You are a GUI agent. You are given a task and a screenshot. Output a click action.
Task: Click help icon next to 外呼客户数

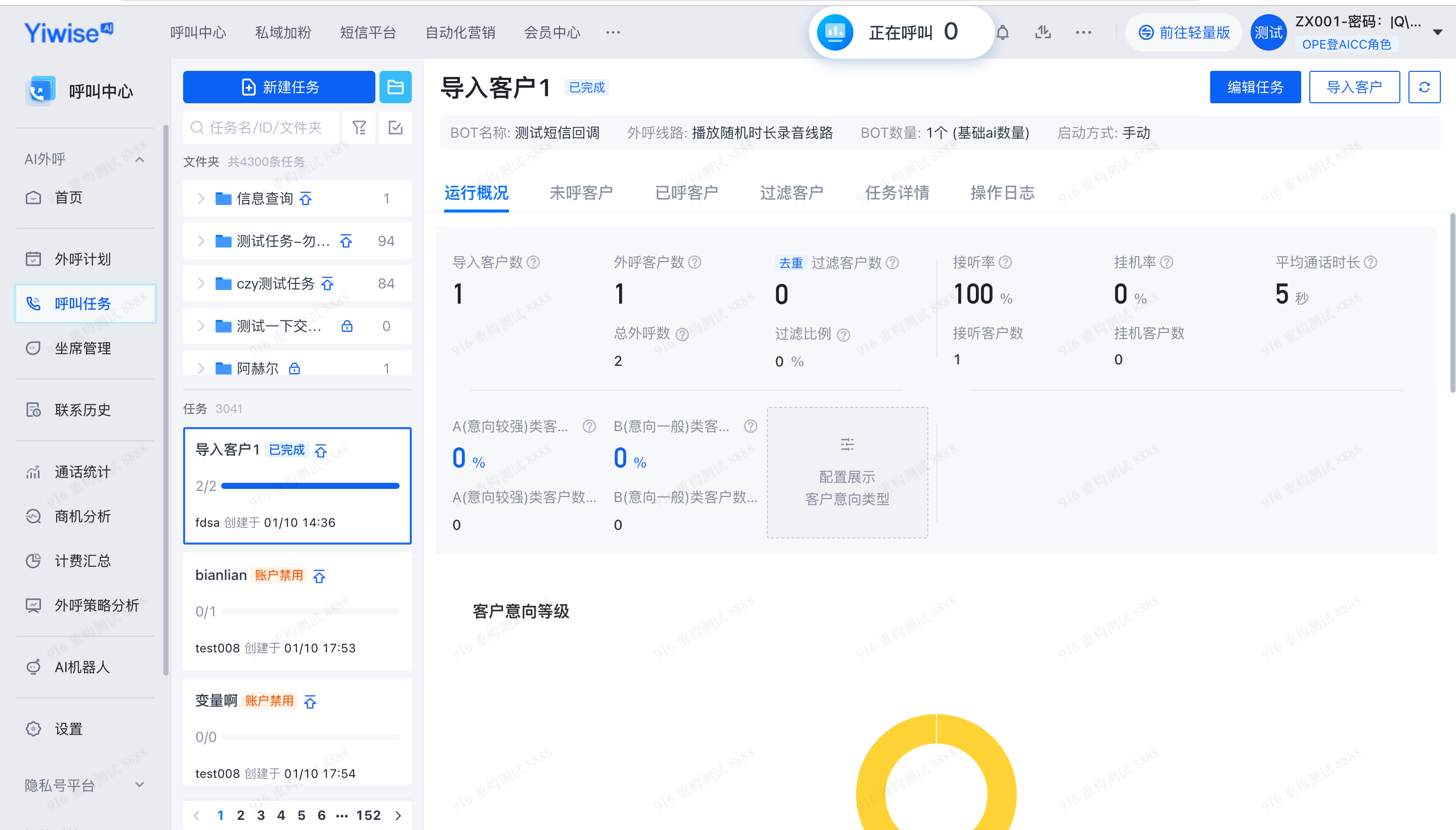[695, 262]
